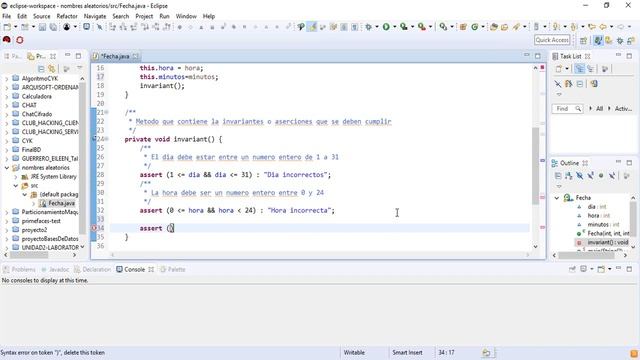The height and width of the screenshot is (360, 640).
Task: Click the External Tools run icon
Action: (x=421, y=27)
